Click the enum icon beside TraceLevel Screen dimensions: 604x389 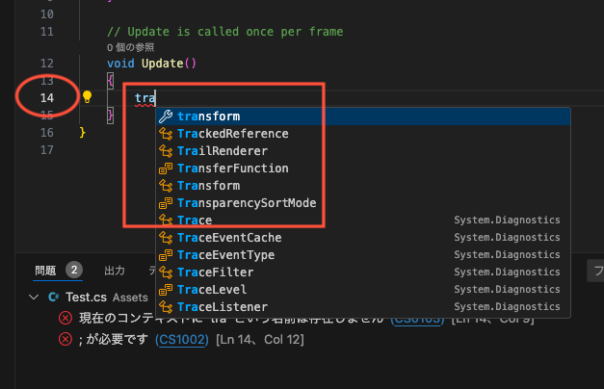[166, 290]
